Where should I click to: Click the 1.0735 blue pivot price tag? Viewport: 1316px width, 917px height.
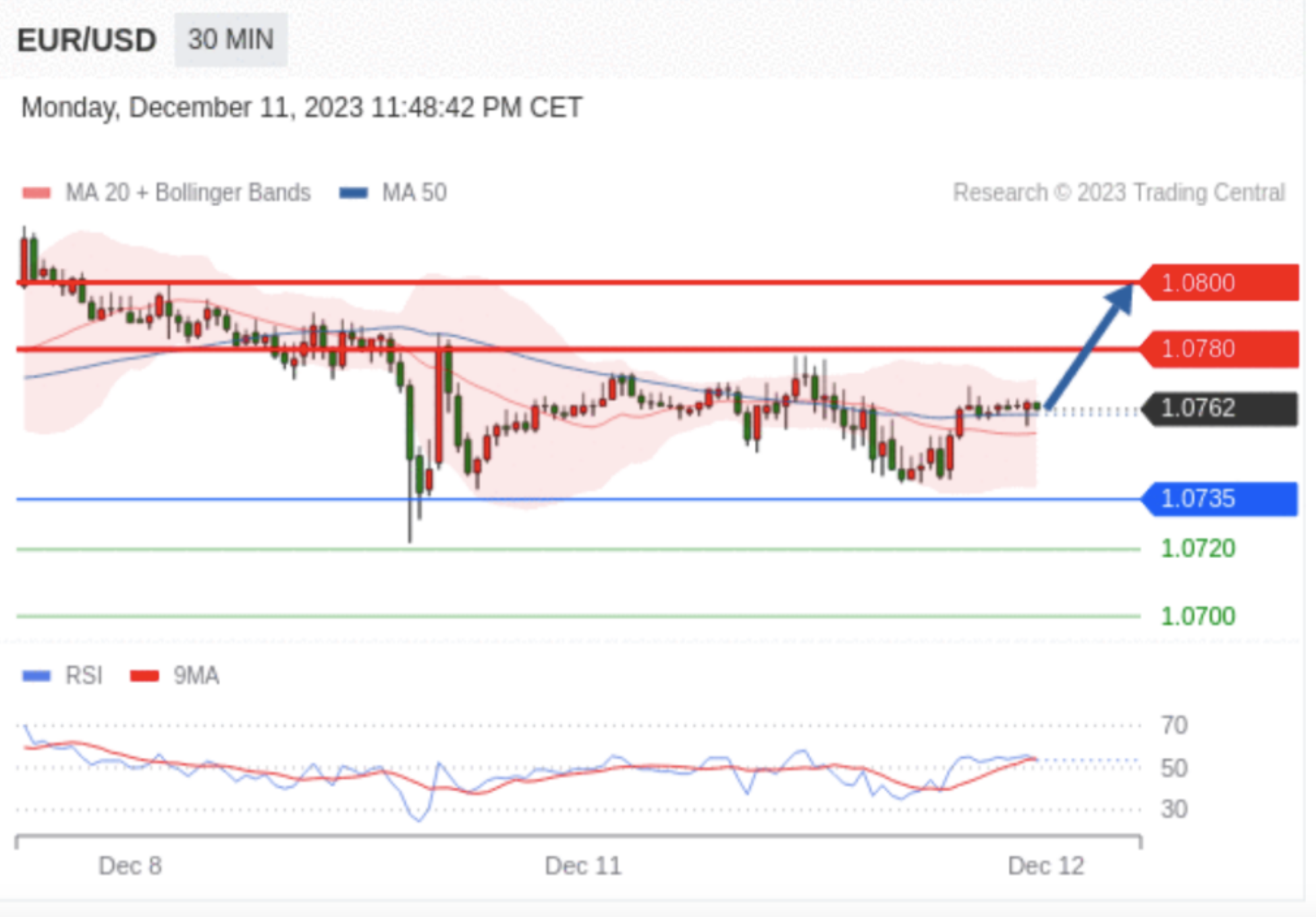pos(1219,499)
